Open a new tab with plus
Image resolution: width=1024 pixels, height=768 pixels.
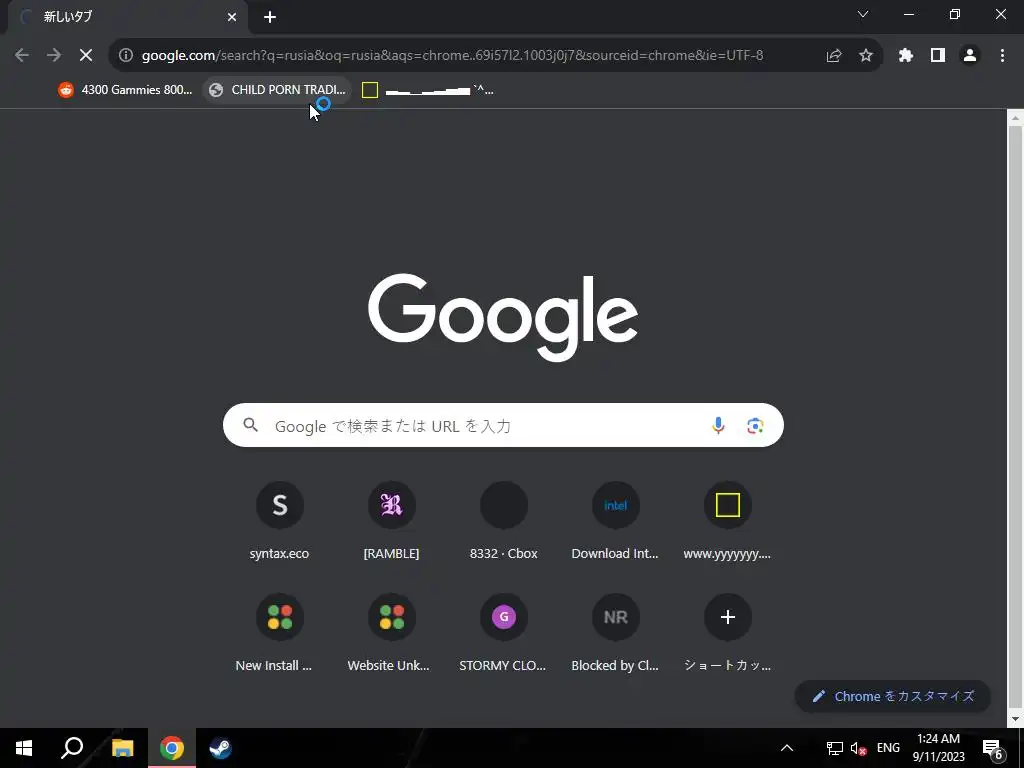coord(270,17)
